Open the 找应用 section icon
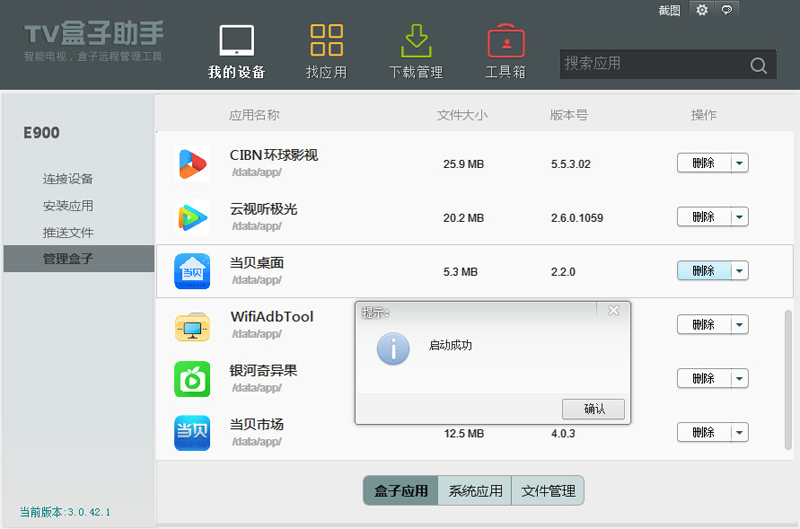Viewport: 800px width, 529px height. click(x=327, y=40)
